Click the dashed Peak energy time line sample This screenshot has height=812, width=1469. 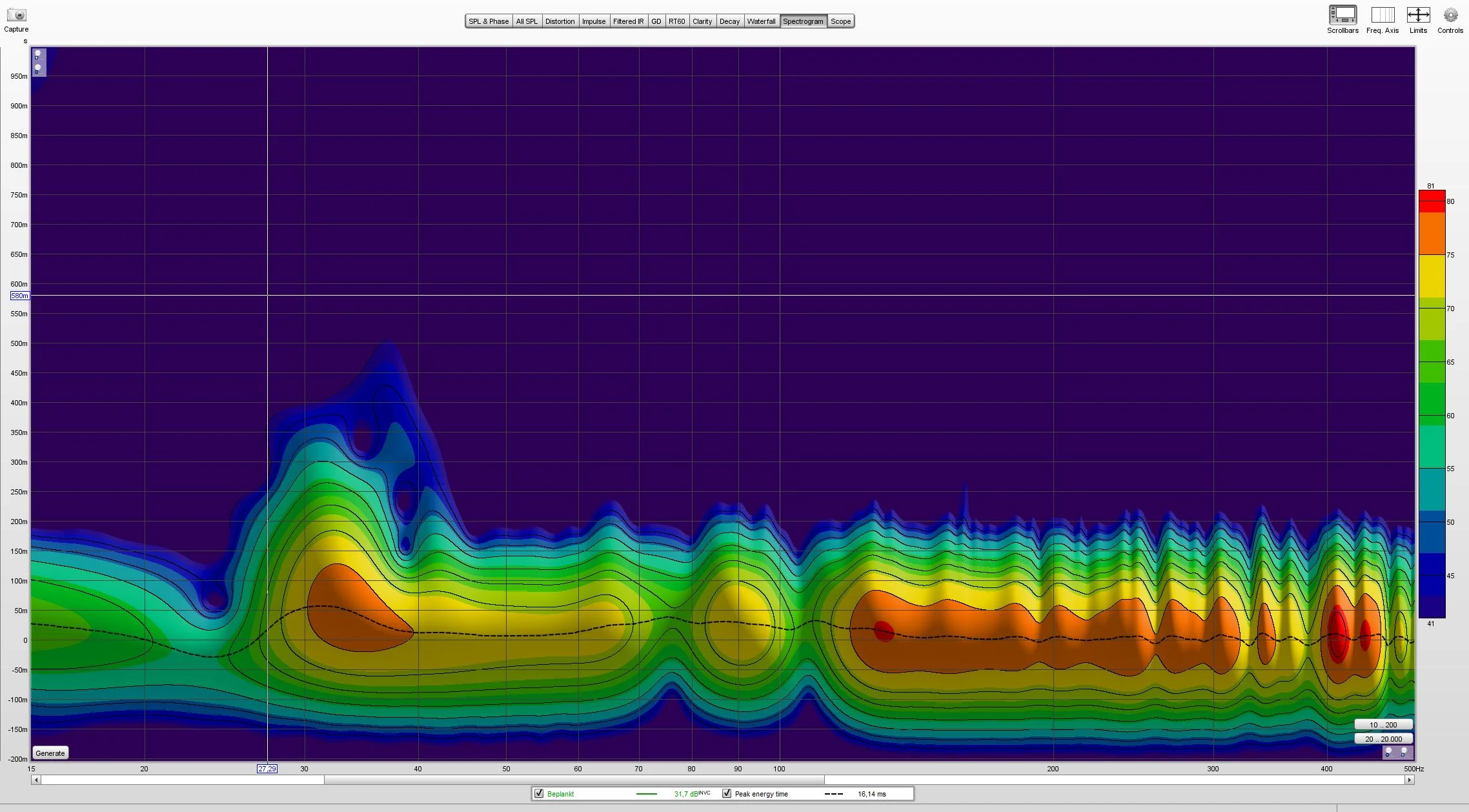(x=834, y=794)
